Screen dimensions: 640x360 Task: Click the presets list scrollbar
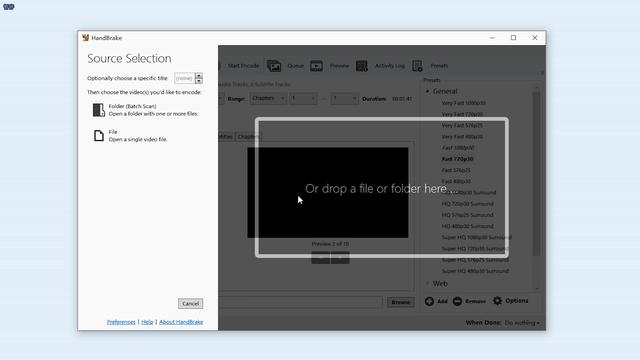pos(536,175)
